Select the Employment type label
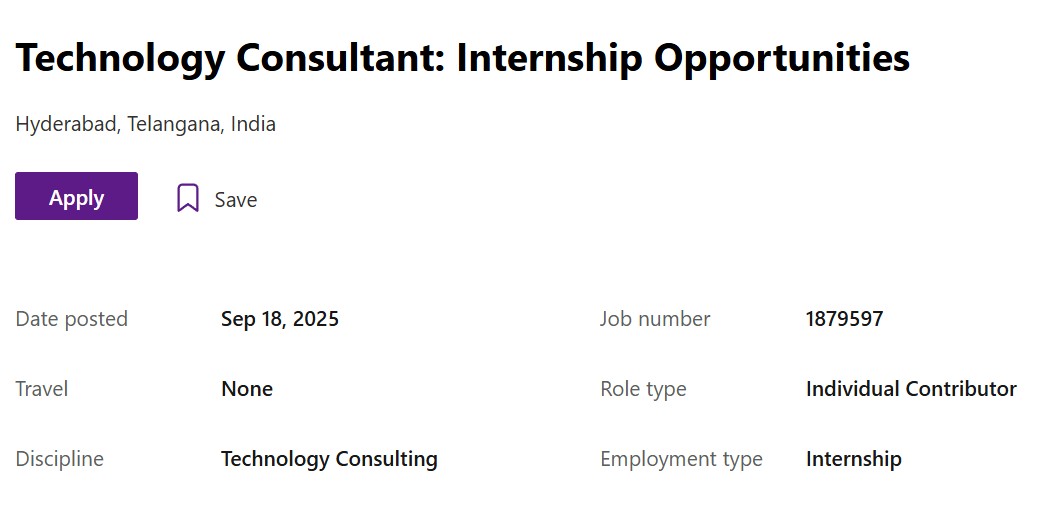The height and width of the screenshot is (511, 1054). (681, 459)
